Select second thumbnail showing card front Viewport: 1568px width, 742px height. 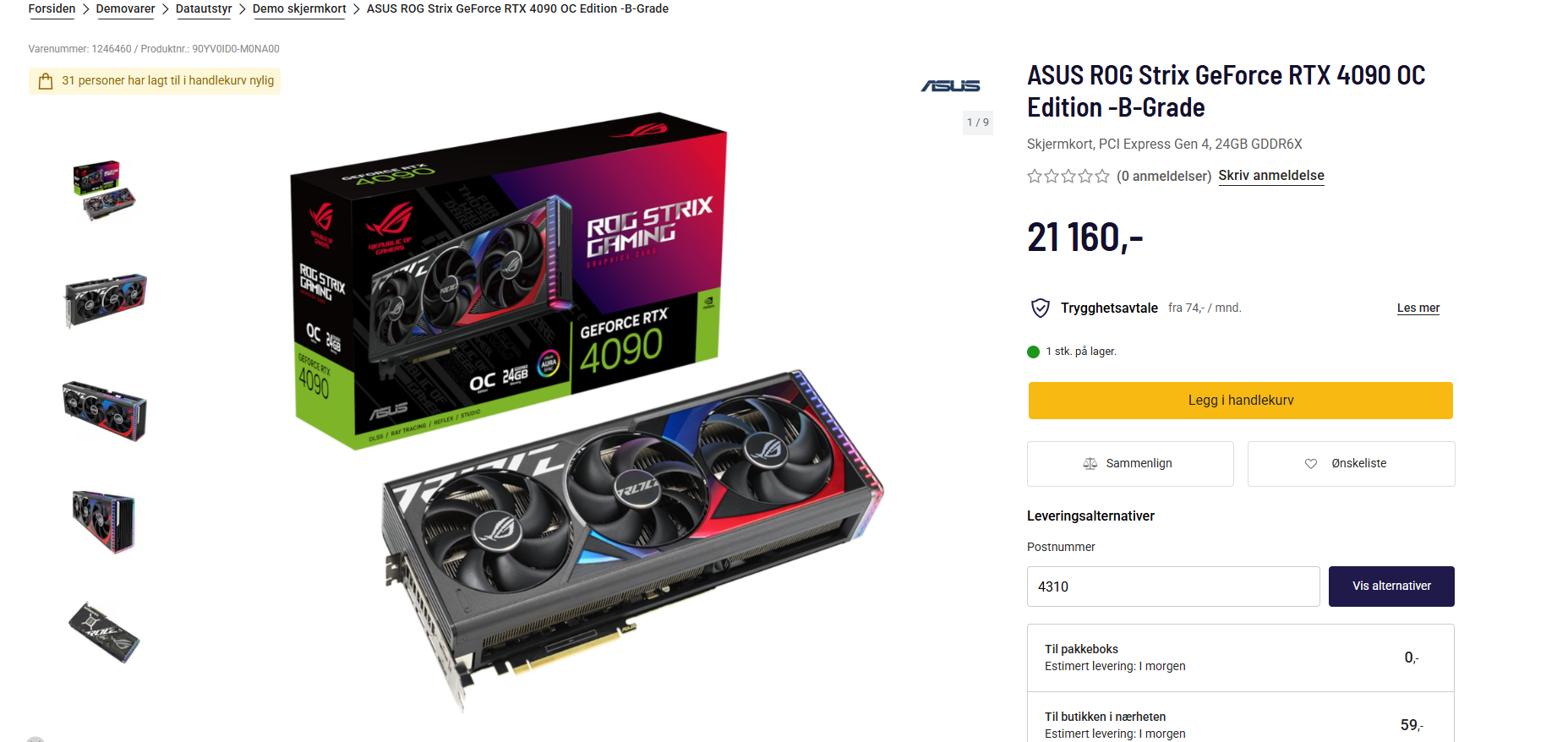click(x=105, y=300)
